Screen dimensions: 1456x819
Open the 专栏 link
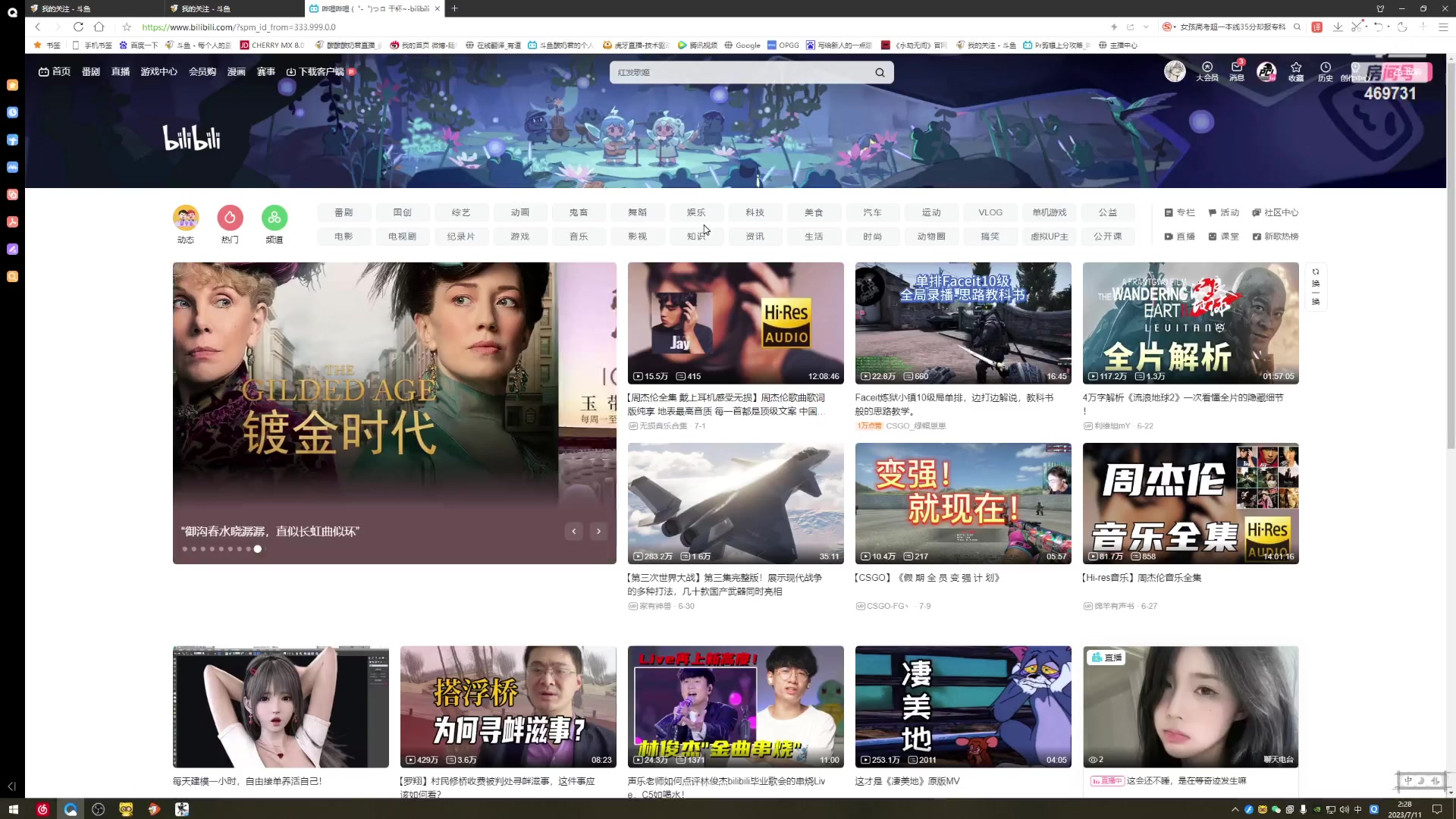coord(1180,212)
